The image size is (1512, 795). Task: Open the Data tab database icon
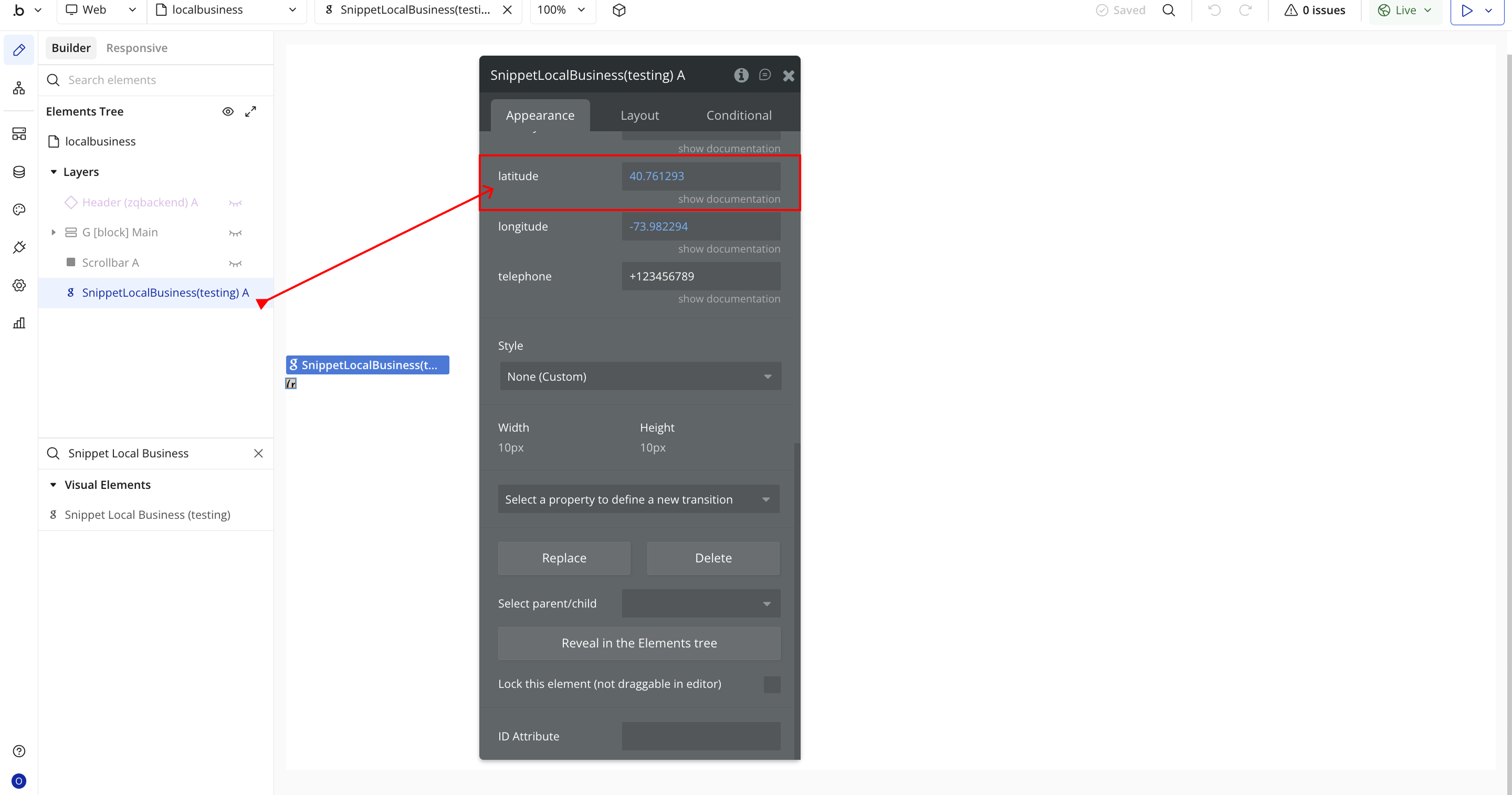click(x=19, y=172)
